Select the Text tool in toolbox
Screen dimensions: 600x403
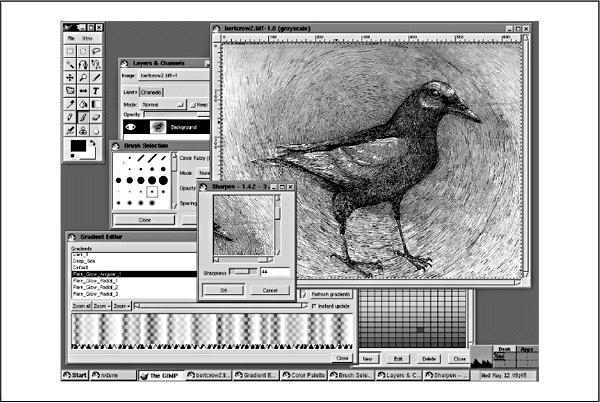tap(97, 89)
